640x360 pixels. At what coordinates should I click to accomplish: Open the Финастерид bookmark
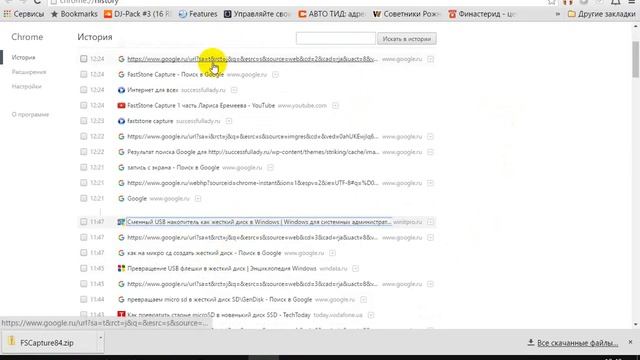tap(482, 14)
